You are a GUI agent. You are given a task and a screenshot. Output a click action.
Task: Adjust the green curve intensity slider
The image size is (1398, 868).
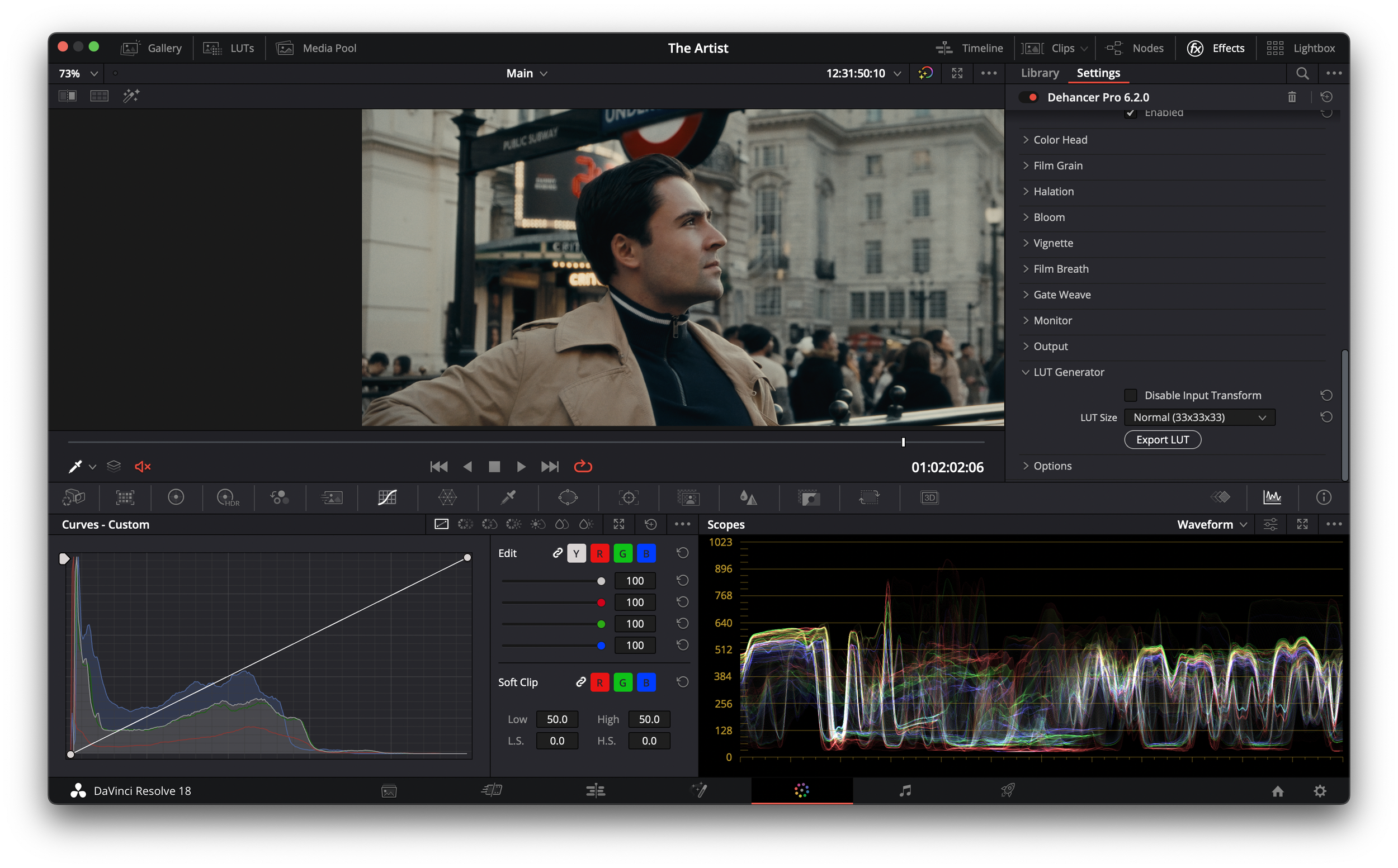point(601,624)
